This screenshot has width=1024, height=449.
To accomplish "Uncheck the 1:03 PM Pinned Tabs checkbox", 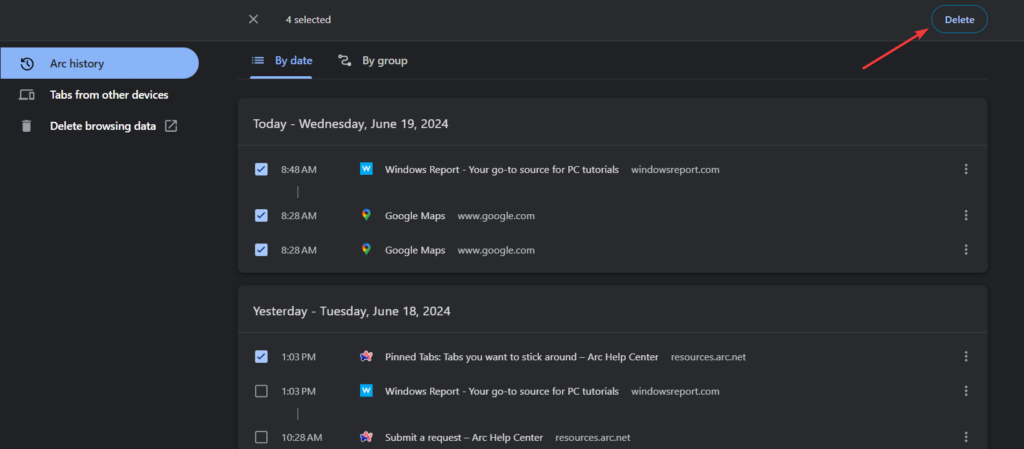I will (261, 356).
